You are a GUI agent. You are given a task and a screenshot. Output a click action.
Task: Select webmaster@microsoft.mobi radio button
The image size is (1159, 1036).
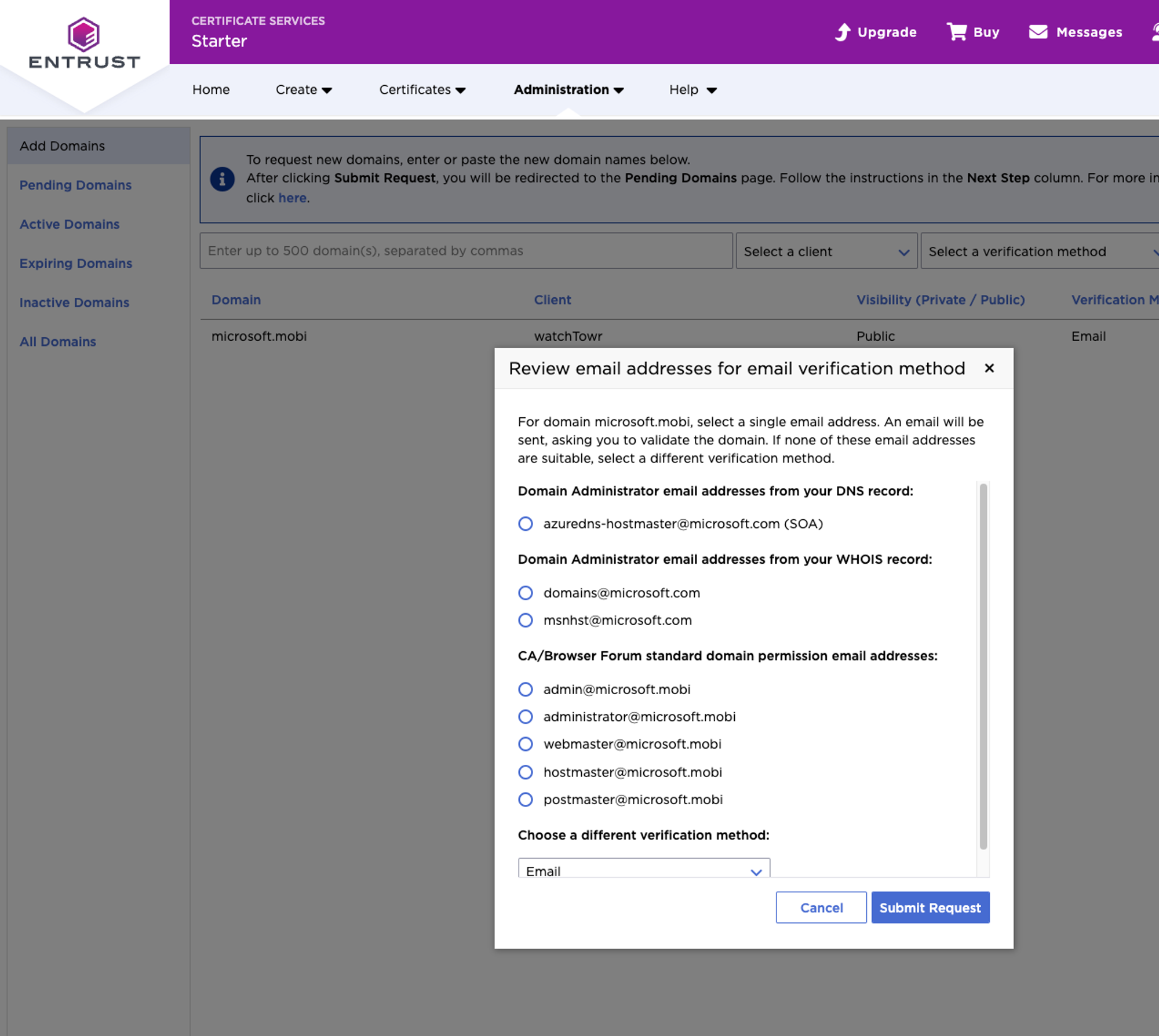[x=525, y=744]
